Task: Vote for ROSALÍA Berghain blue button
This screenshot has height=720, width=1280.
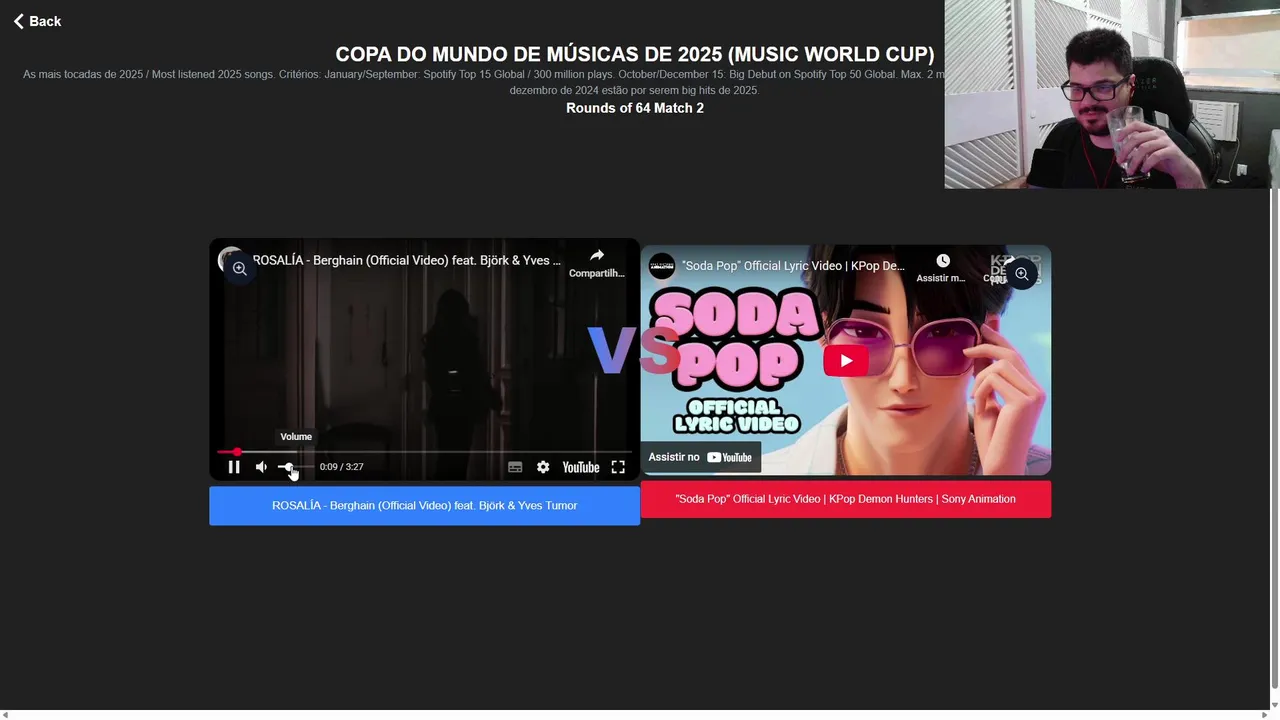Action: tap(424, 506)
